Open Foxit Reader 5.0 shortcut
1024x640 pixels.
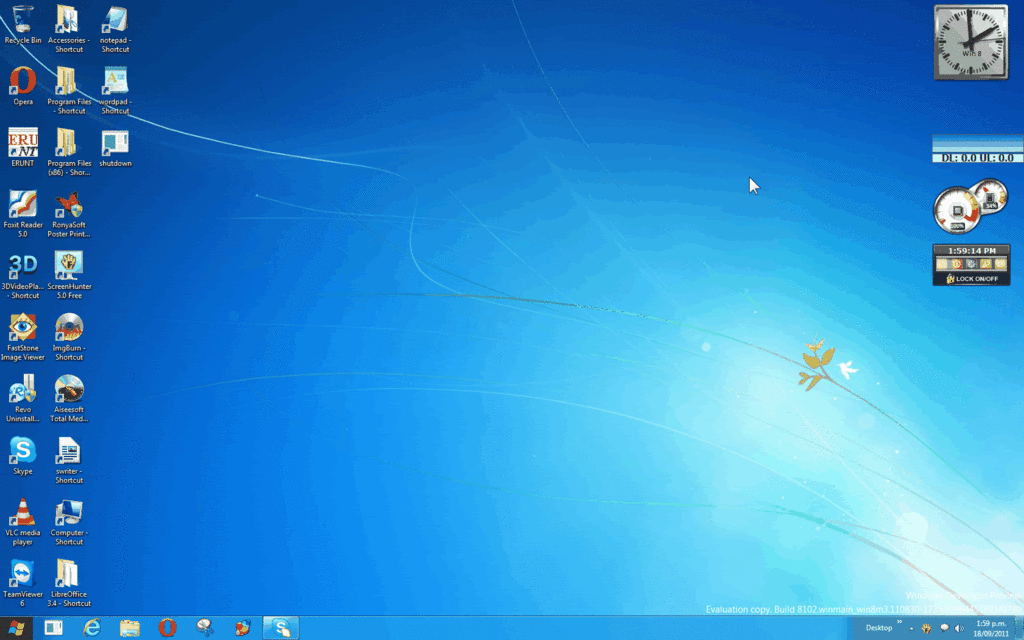(x=22, y=205)
